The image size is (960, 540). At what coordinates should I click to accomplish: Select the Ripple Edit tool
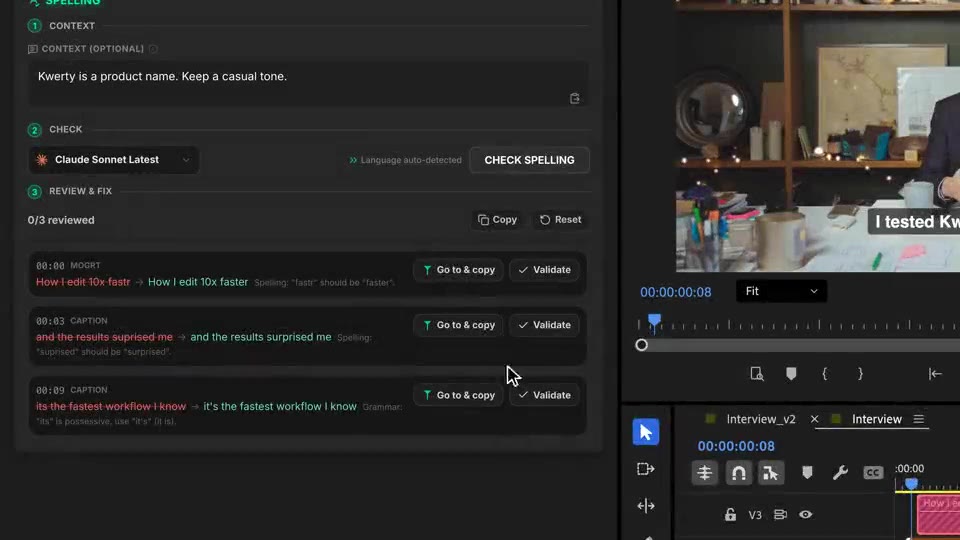tap(645, 506)
